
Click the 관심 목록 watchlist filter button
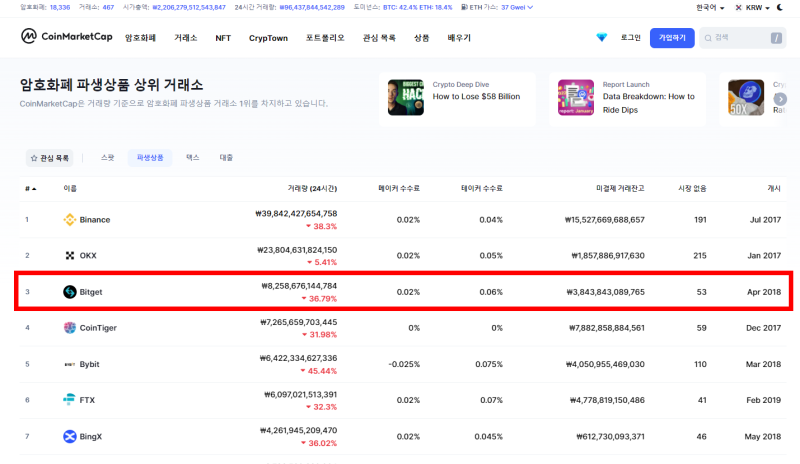[x=49, y=158]
